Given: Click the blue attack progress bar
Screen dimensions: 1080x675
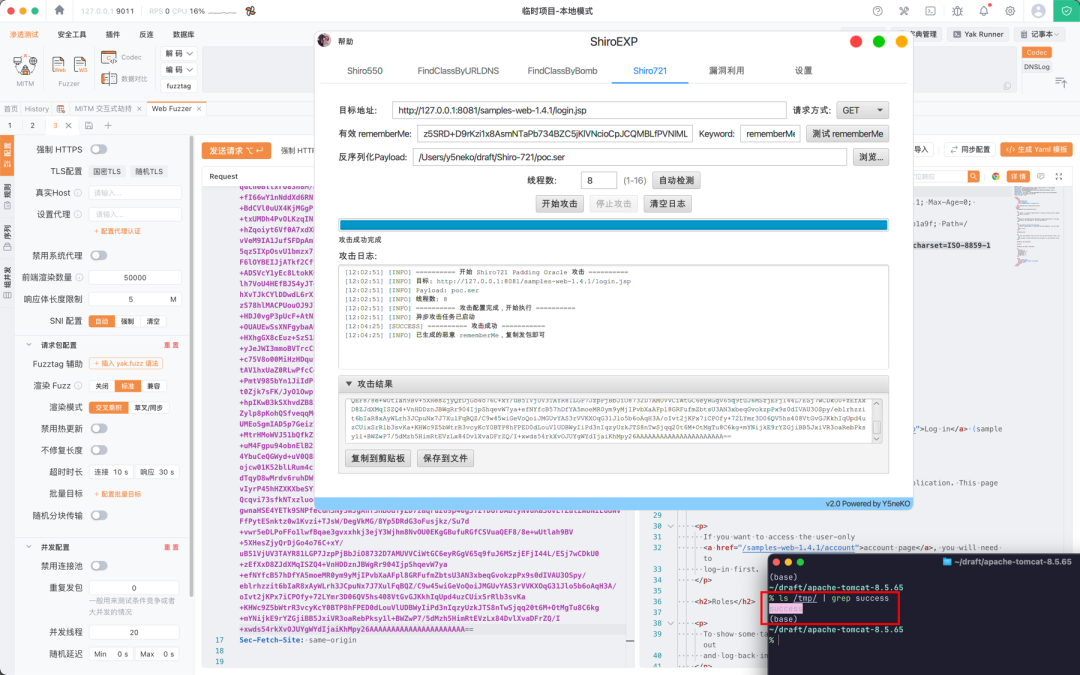Looking at the screenshot, I should (x=613, y=225).
